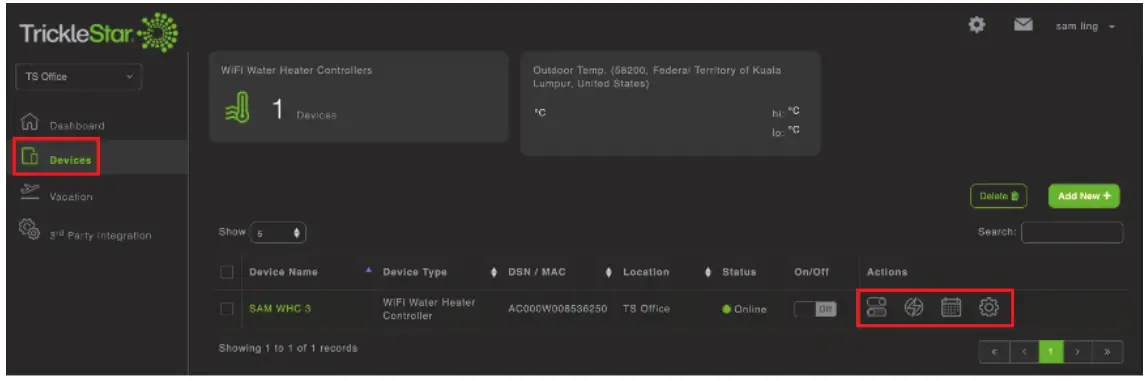
Task: Click the Add New button
Action: [x=1084, y=196]
